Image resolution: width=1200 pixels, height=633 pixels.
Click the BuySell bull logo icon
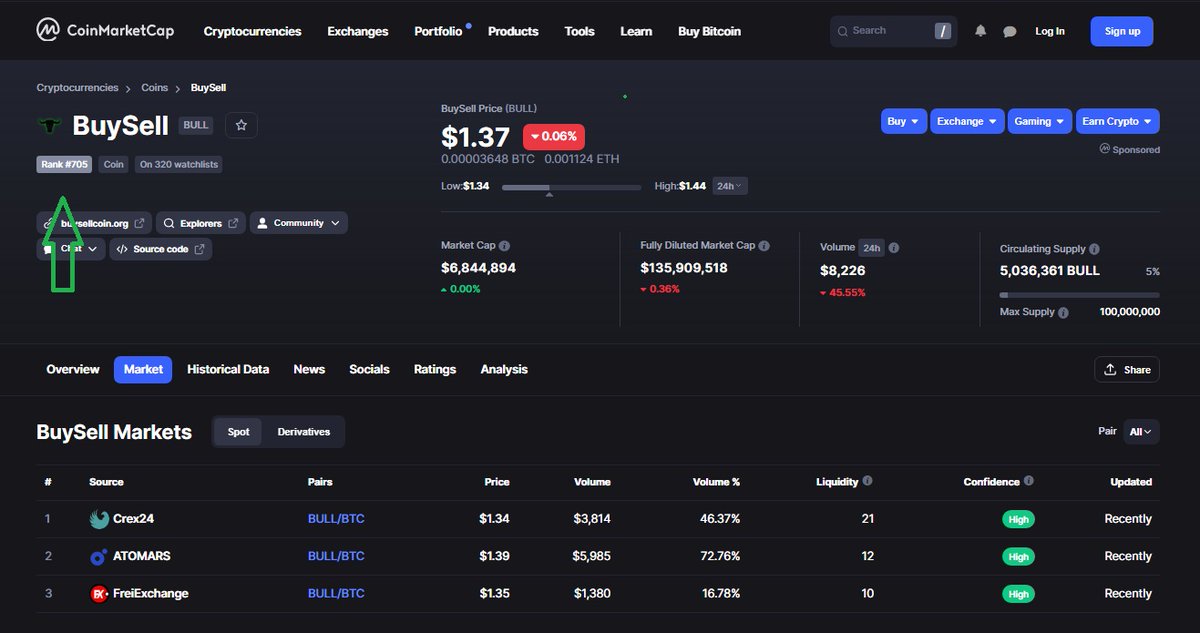pyautogui.click(x=49, y=125)
